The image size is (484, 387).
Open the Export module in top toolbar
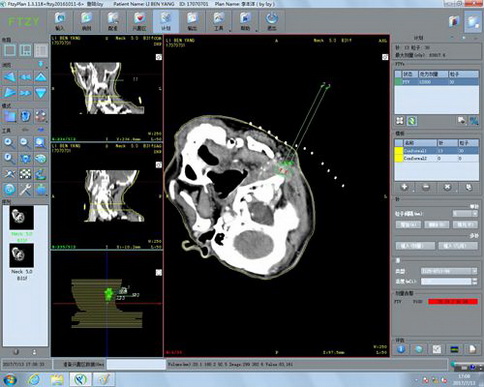(192, 21)
